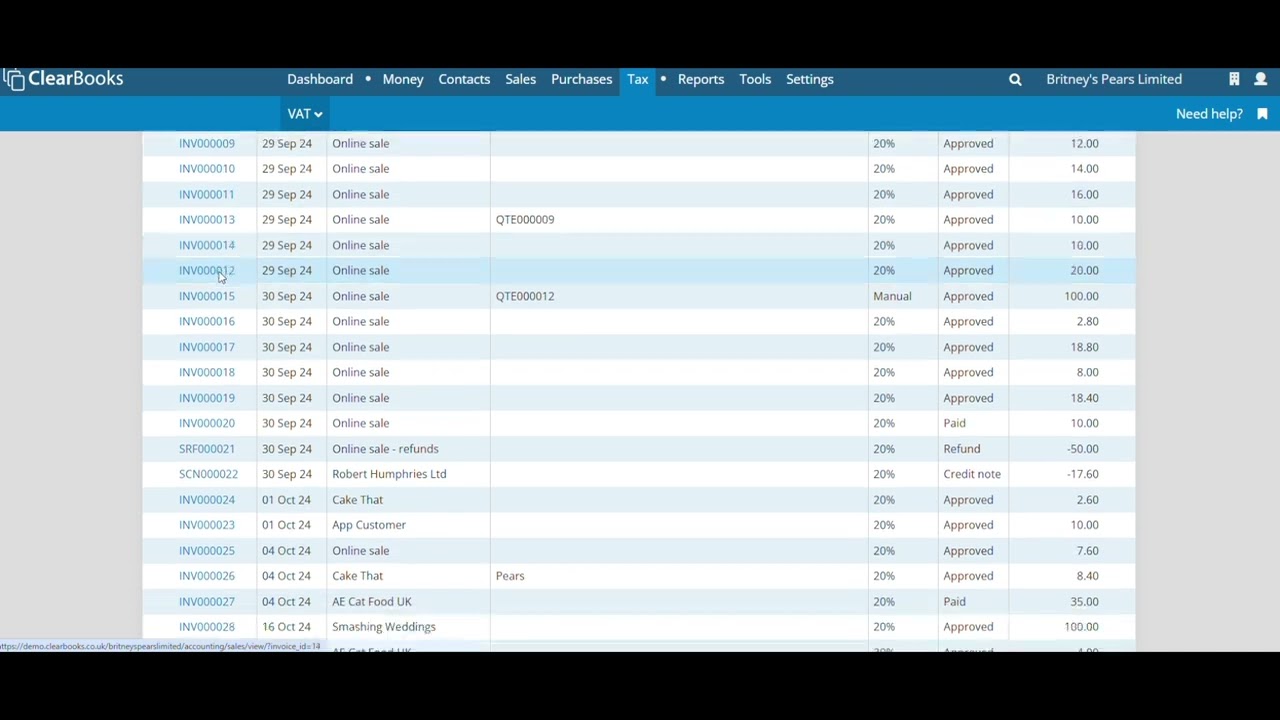Open the Reports menu
Screen dimensions: 1280x720
pos(701,79)
